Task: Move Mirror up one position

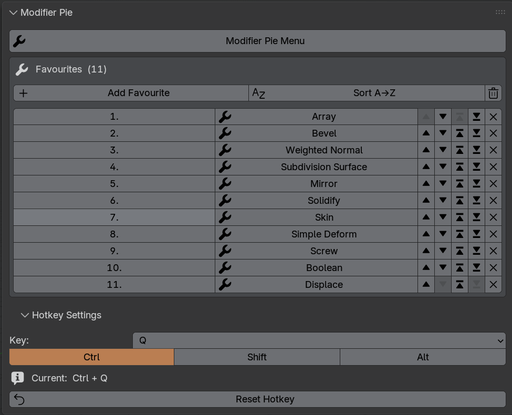Action: coord(426,184)
